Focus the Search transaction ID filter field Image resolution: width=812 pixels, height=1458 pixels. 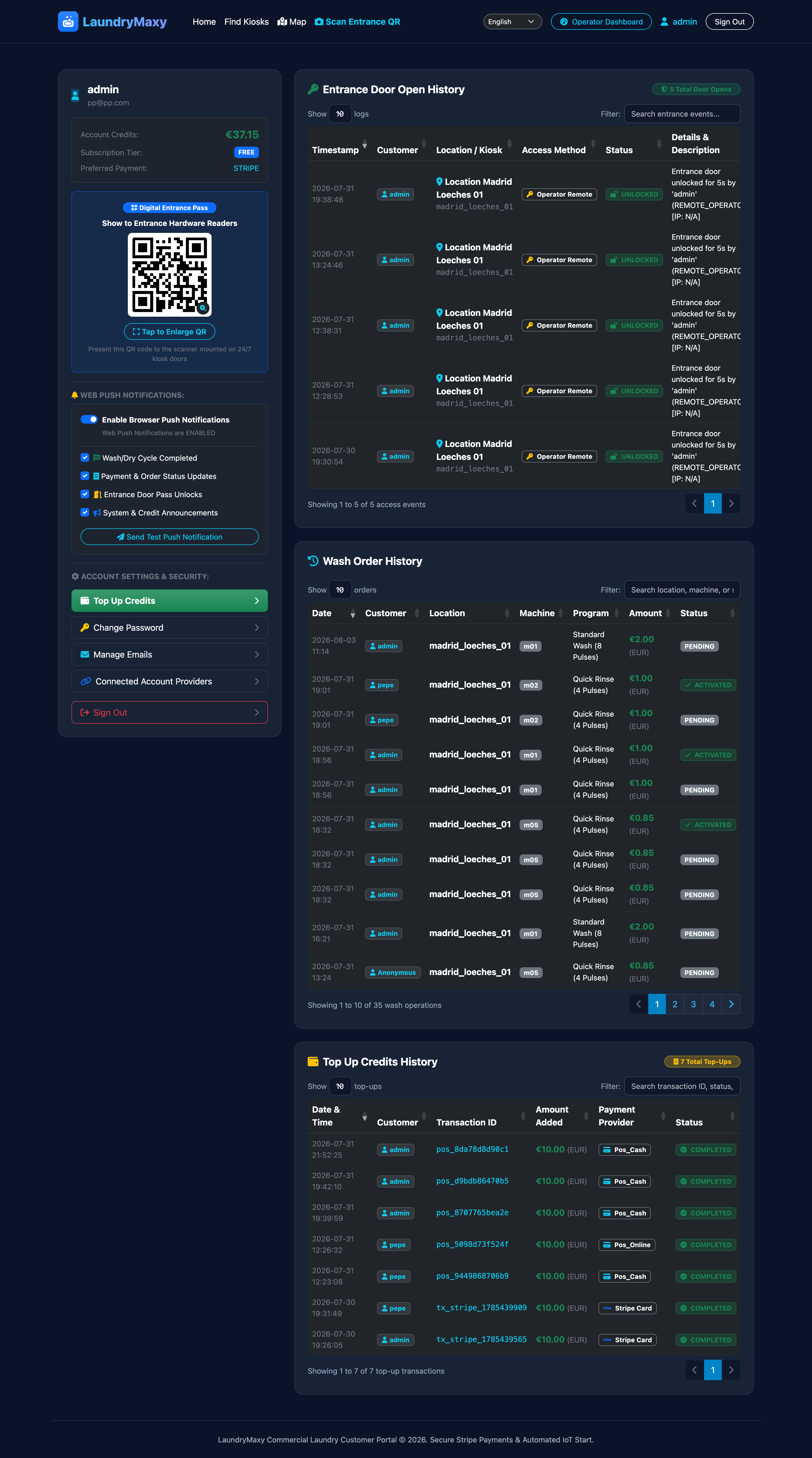pos(682,1086)
